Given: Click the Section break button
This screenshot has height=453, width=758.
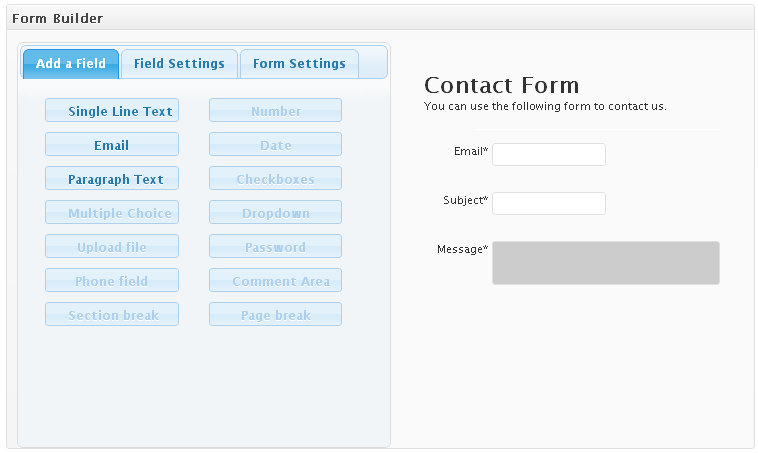Looking at the screenshot, I should click(112, 315).
